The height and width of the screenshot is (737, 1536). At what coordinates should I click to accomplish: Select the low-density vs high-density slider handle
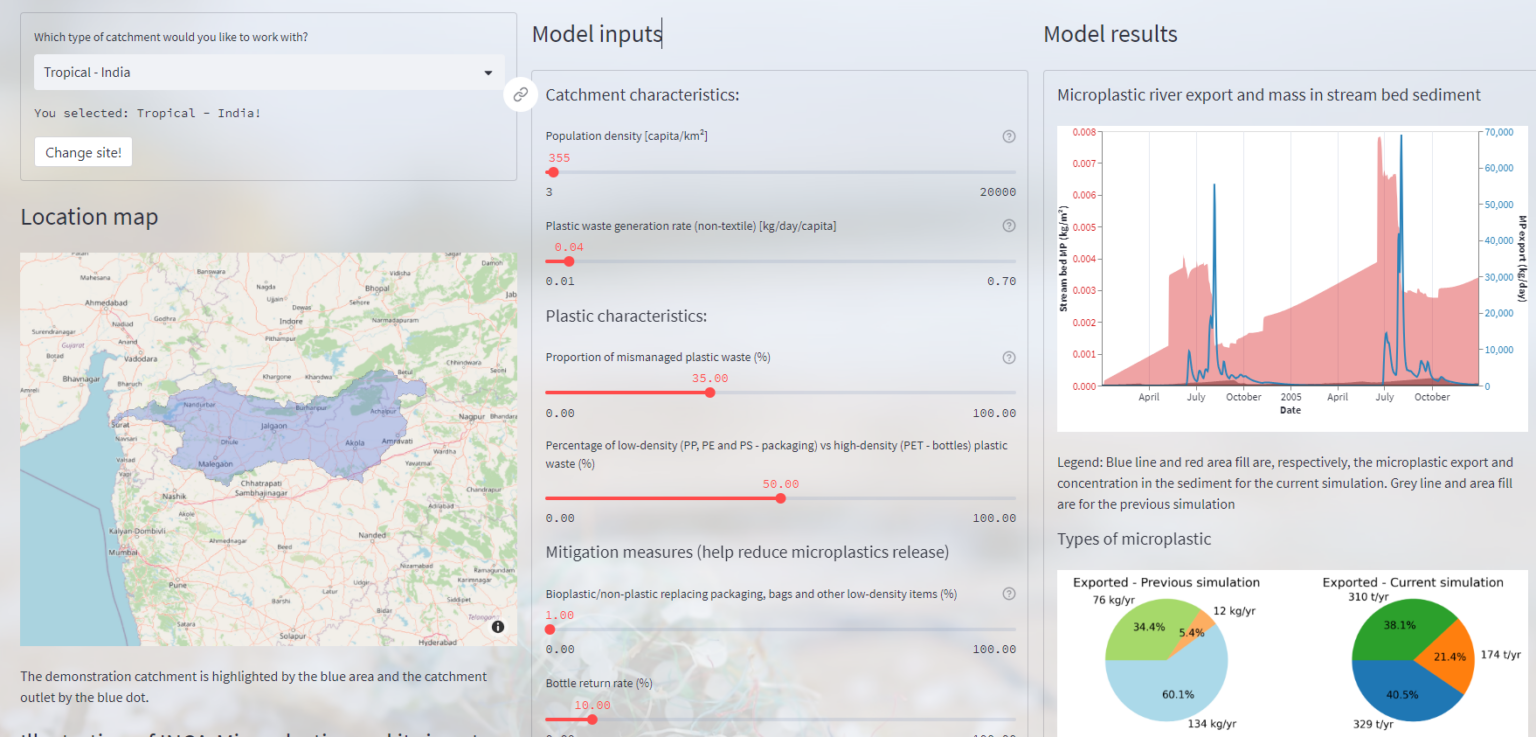click(780, 498)
